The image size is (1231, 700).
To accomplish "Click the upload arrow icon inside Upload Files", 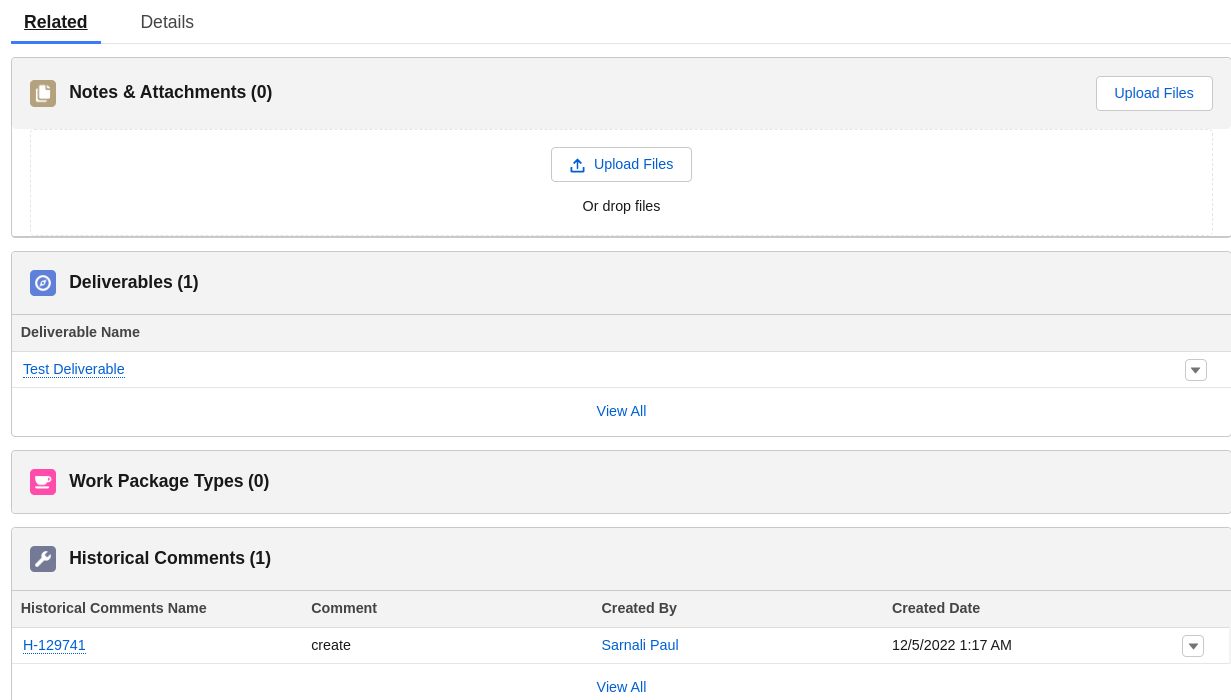I will click(577, 164).
